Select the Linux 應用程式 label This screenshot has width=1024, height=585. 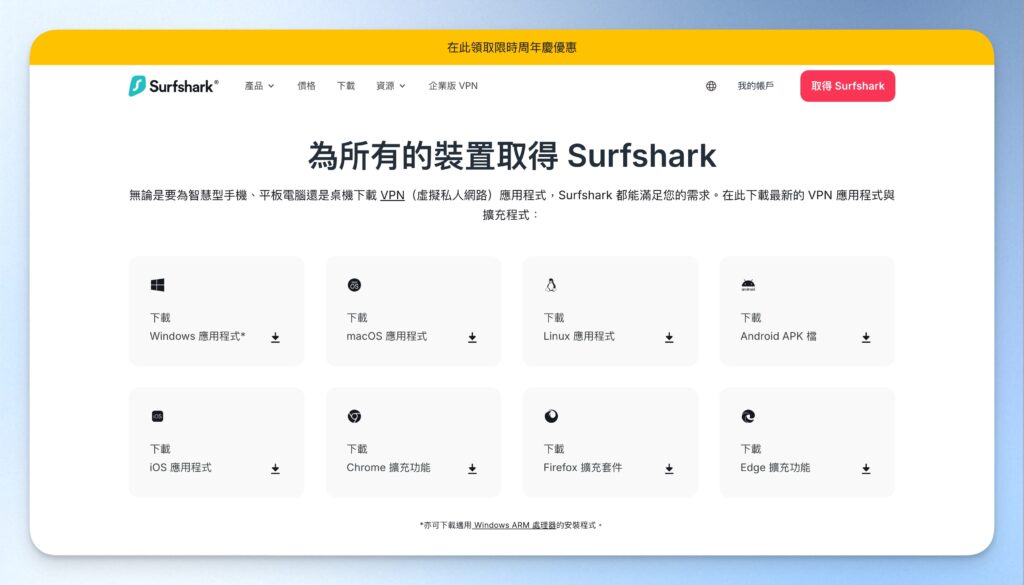[579, 336]
